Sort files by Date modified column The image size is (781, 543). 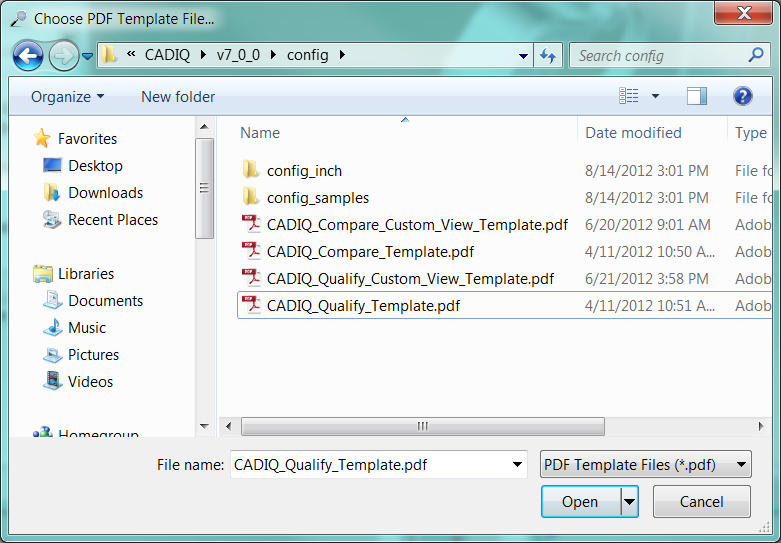point(633,133)
